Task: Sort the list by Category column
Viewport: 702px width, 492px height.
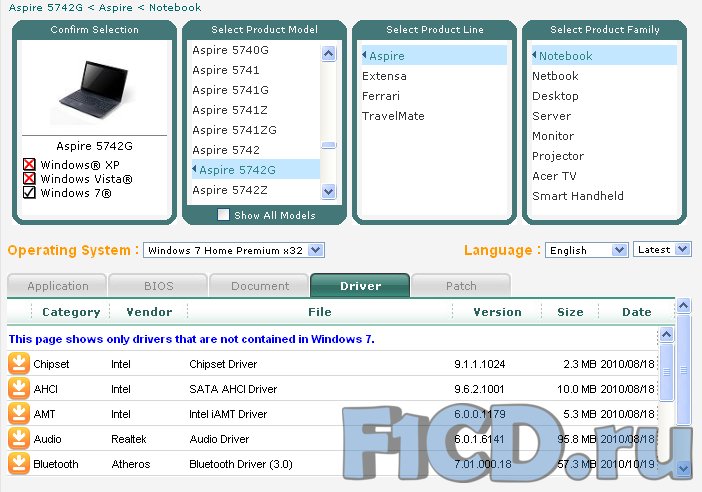Action: 71,312
